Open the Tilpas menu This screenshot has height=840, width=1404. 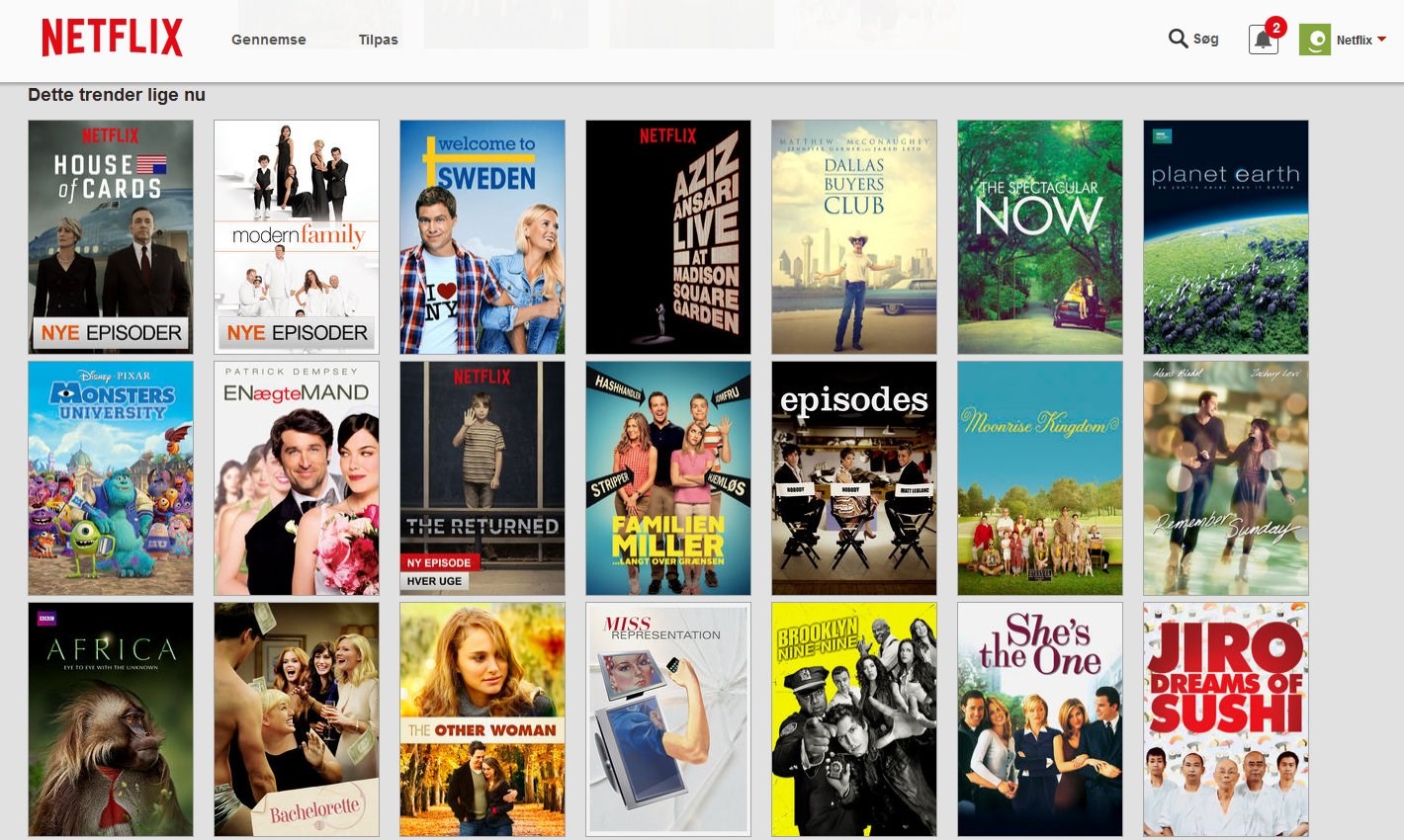point(379,40)
